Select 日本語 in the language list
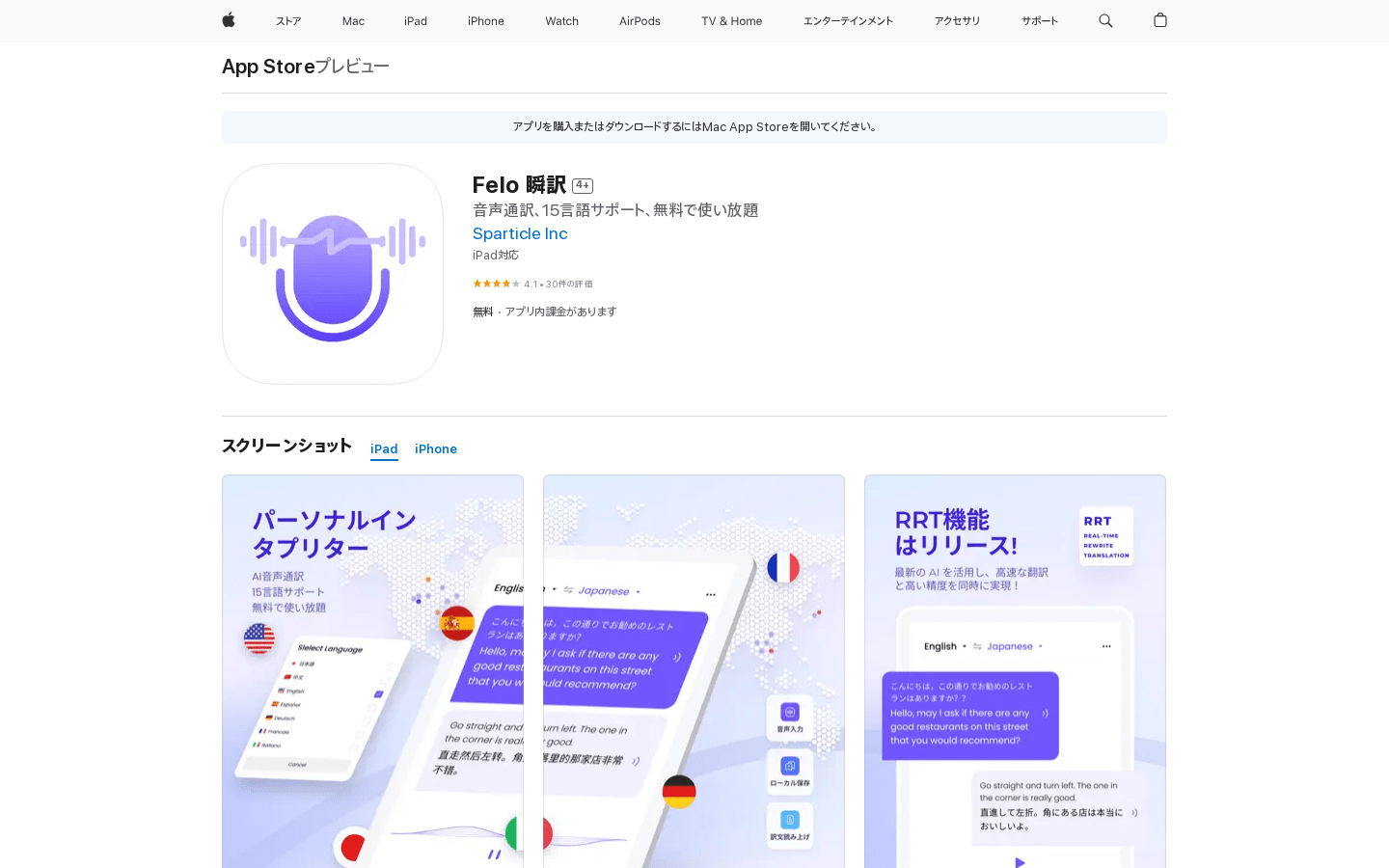Image resolution: width=1389 pixels, height=868 pixels. click(307, 664)
